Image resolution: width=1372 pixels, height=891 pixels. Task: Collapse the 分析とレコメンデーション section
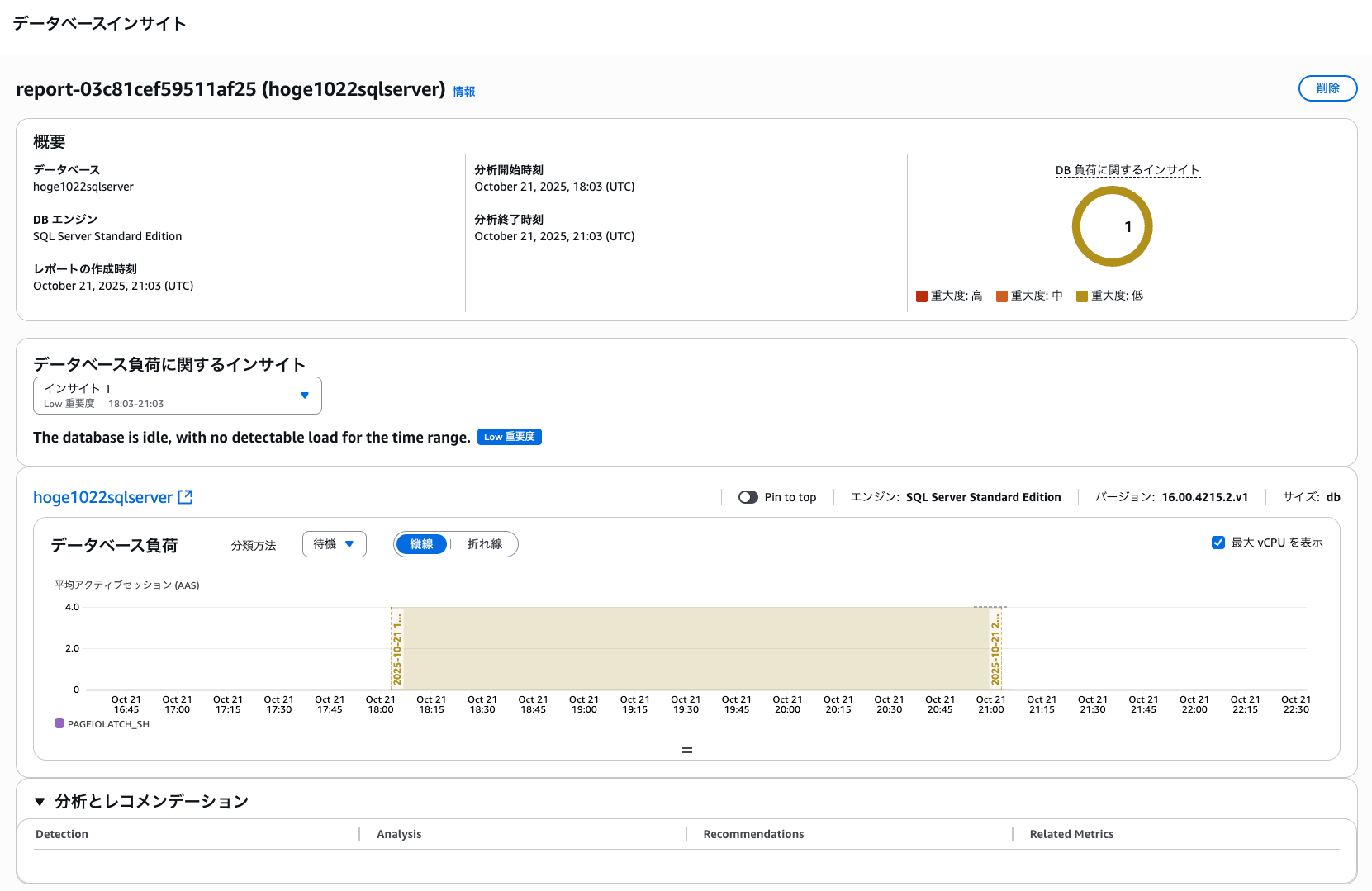point(40,802)
